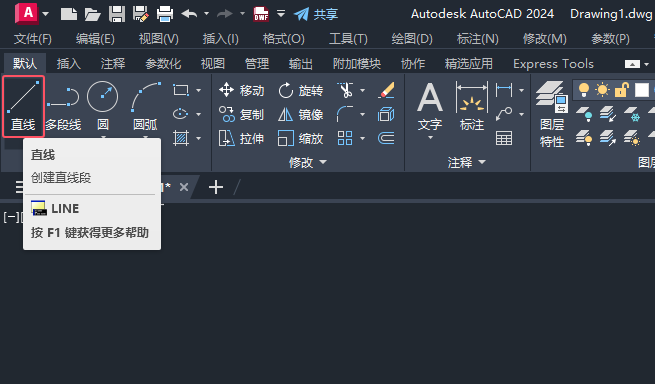Open the red A application menu
The image size is (655, 384).
coord(27,13)
